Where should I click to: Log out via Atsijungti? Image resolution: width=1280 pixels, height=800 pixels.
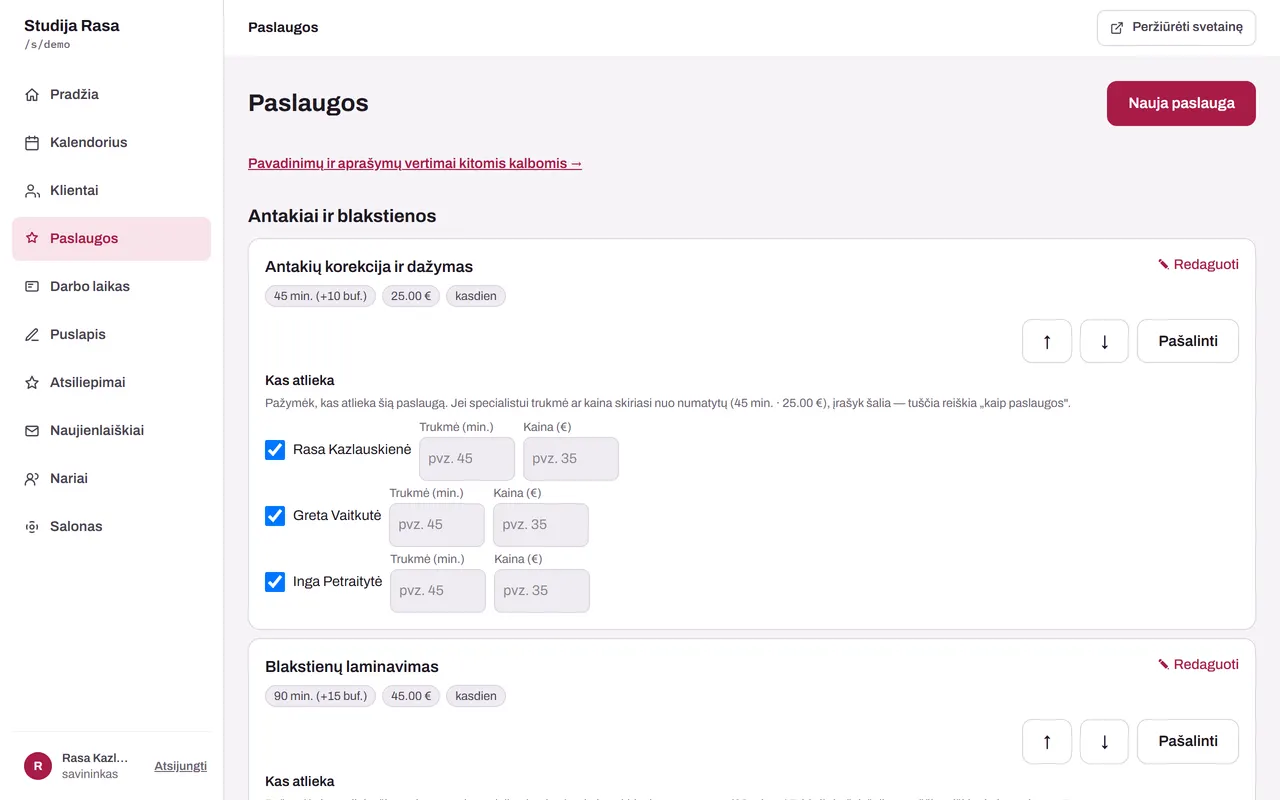coord(180,766)
